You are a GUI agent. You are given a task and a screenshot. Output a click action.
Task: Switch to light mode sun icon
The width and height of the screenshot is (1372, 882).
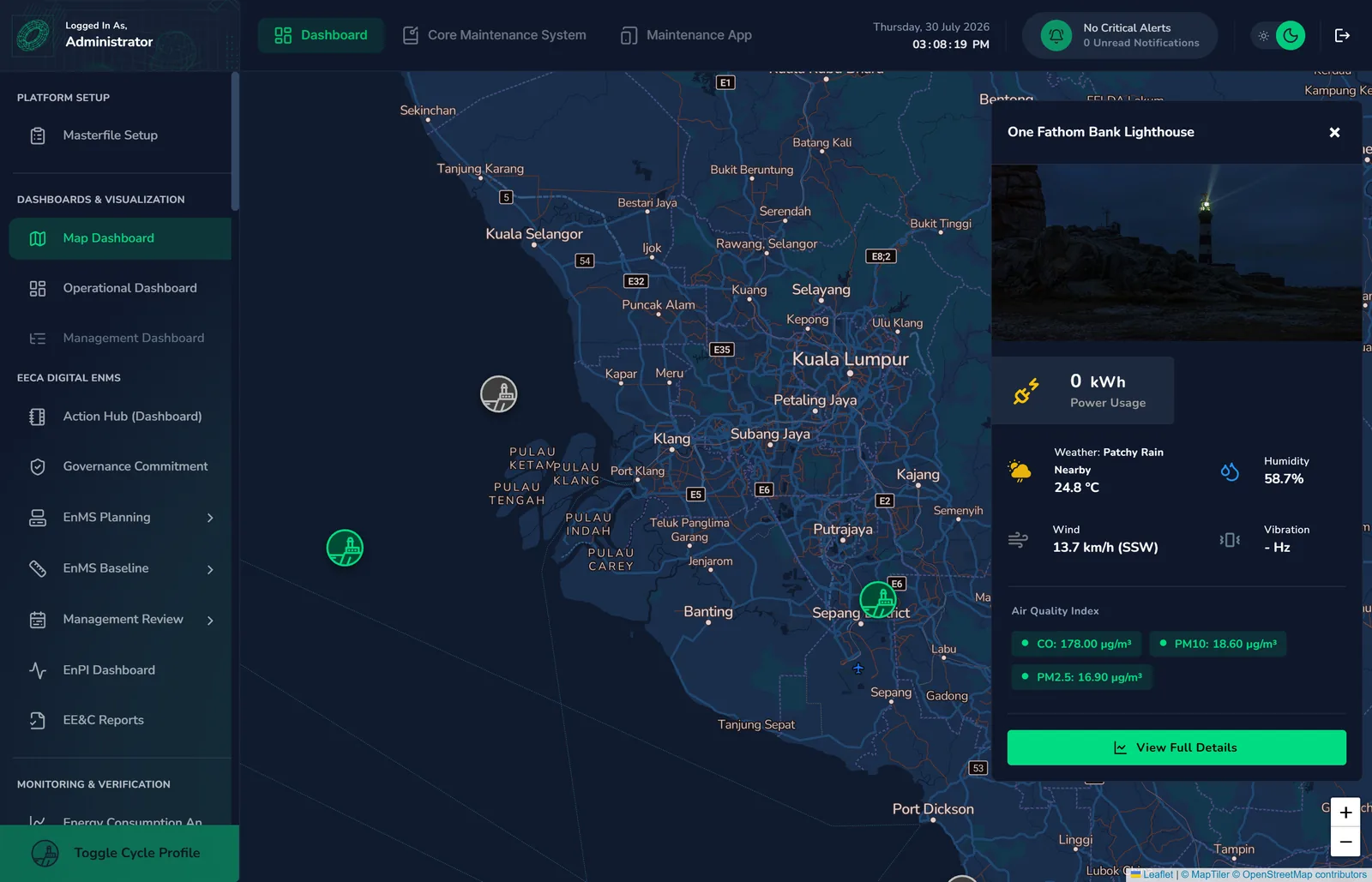1263,35
